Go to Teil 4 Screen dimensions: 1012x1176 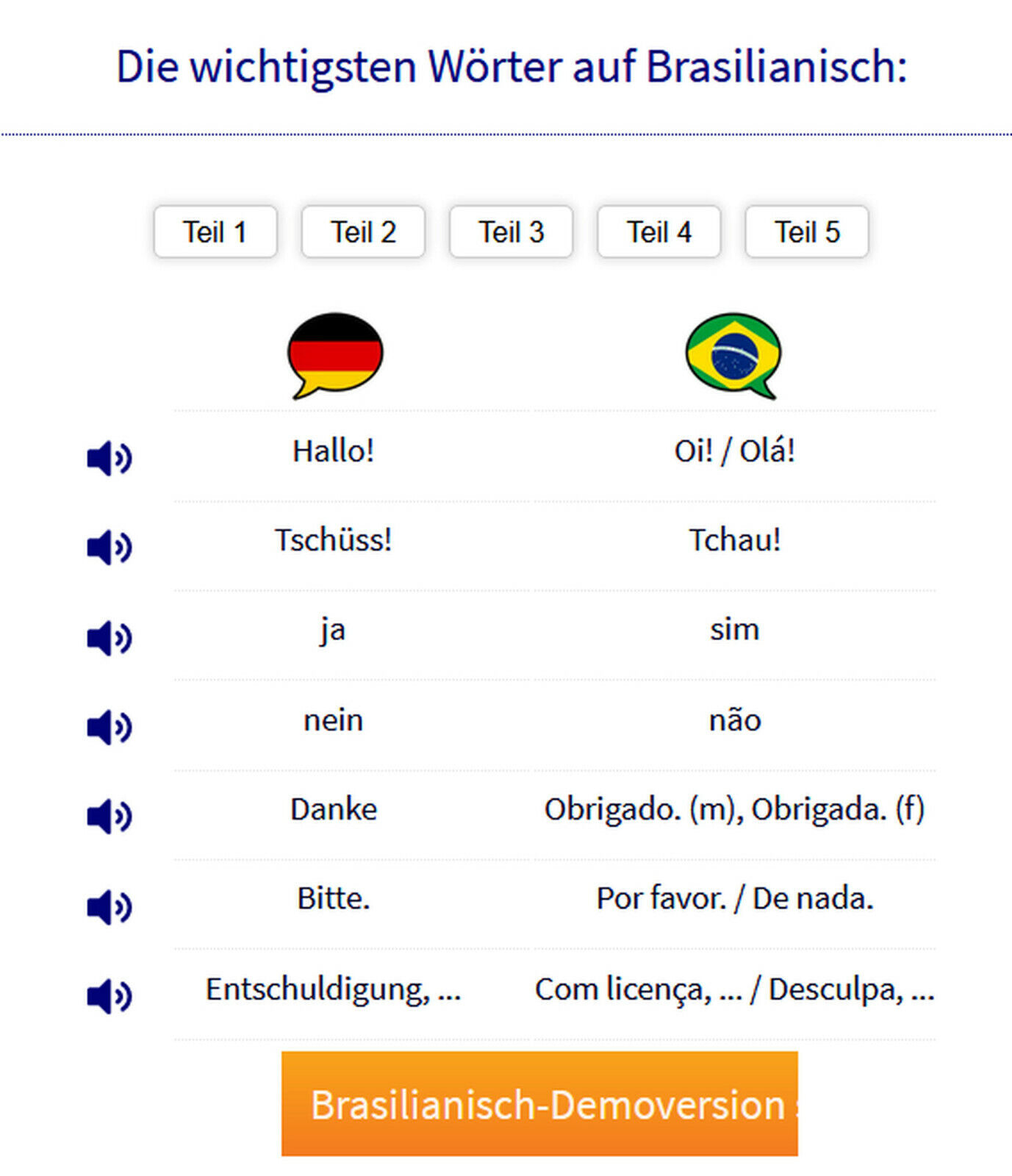click(658, 232)
